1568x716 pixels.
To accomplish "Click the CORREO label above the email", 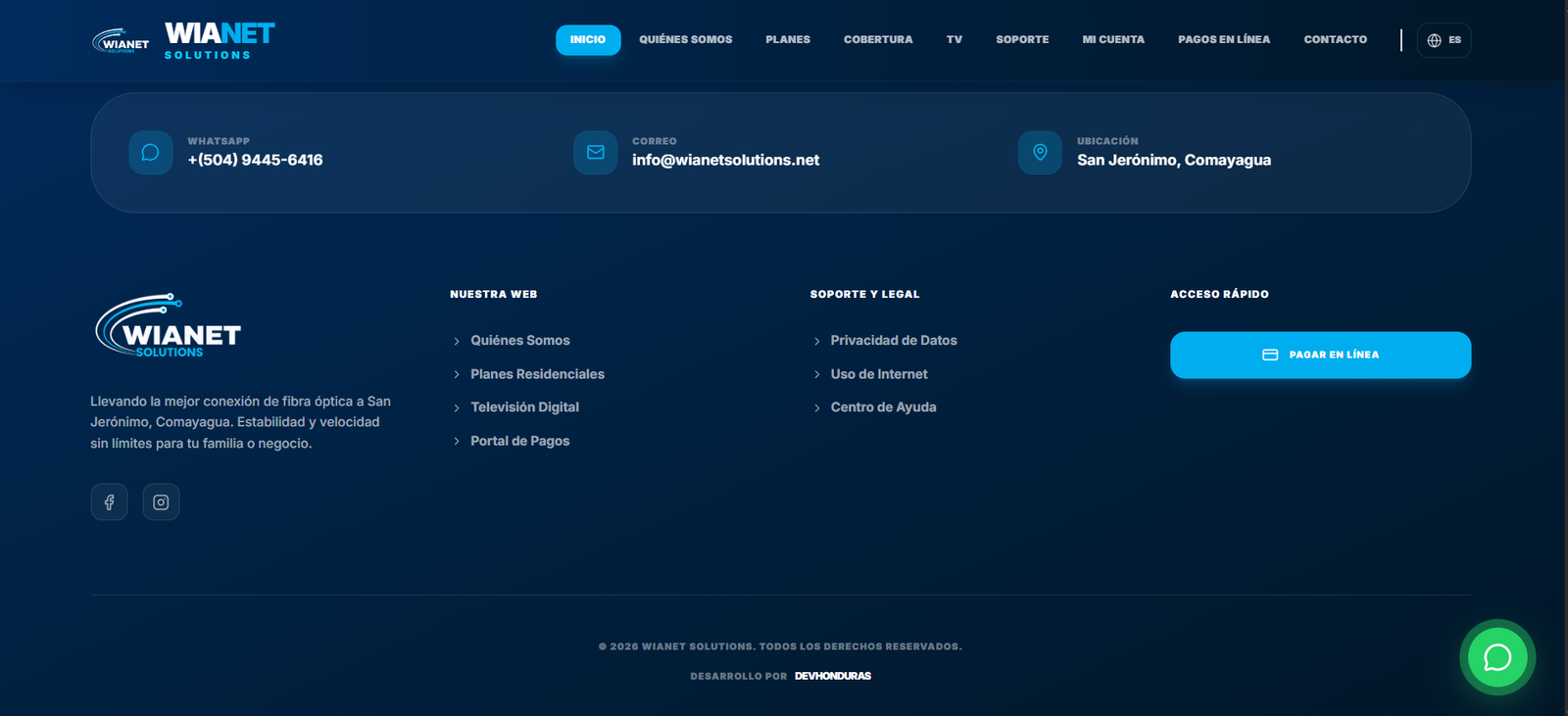I will (x=655, y=141).
